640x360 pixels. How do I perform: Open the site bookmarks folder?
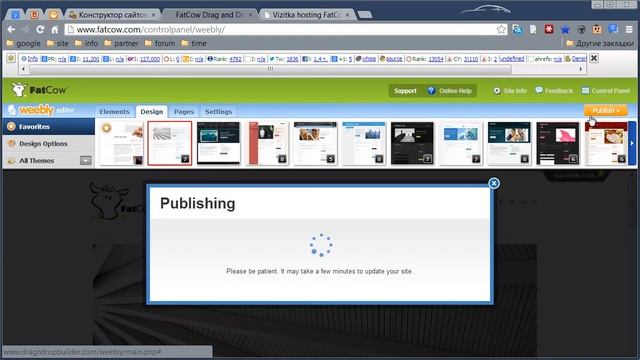pos(58,43)
